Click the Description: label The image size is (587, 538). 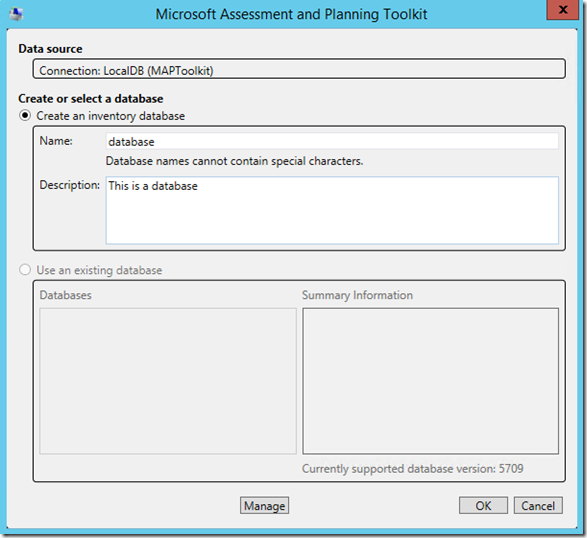coord(70,185)
